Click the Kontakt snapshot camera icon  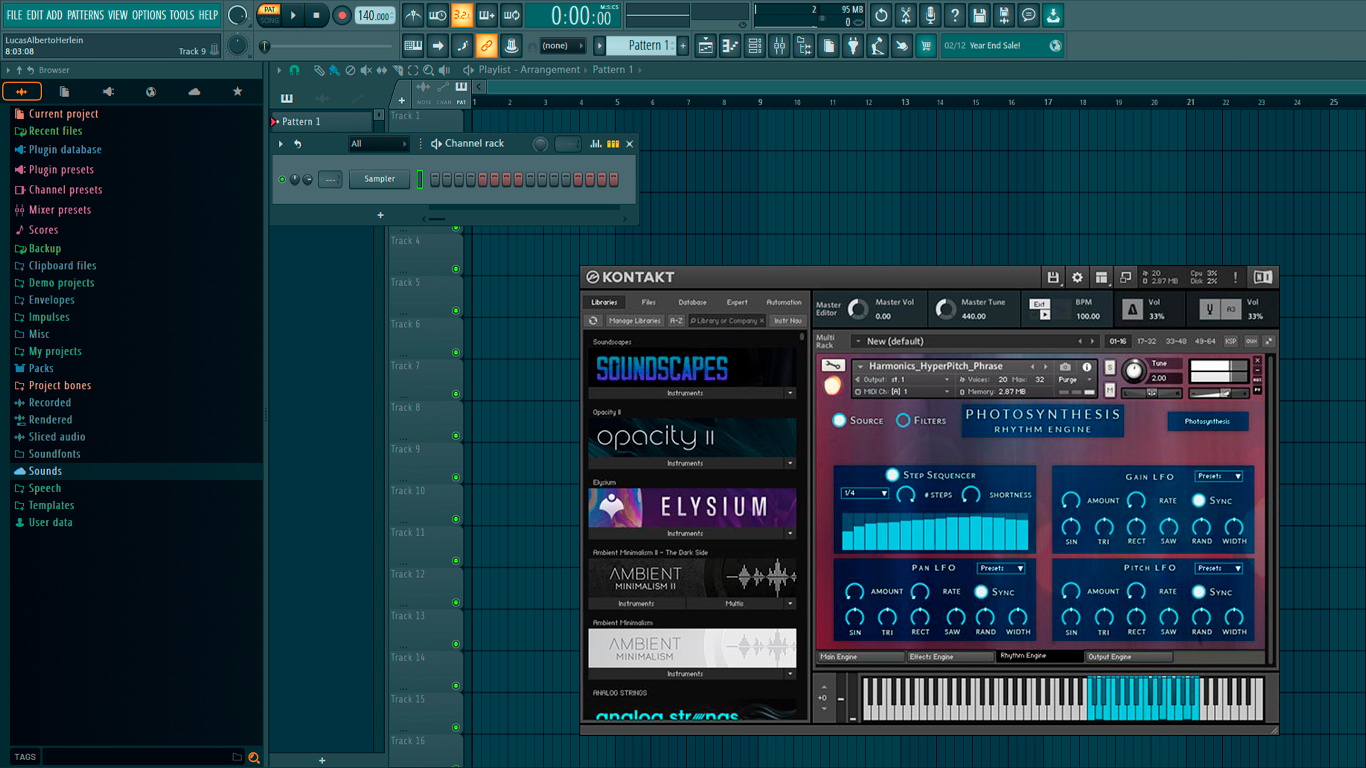tap(1066, 367)
